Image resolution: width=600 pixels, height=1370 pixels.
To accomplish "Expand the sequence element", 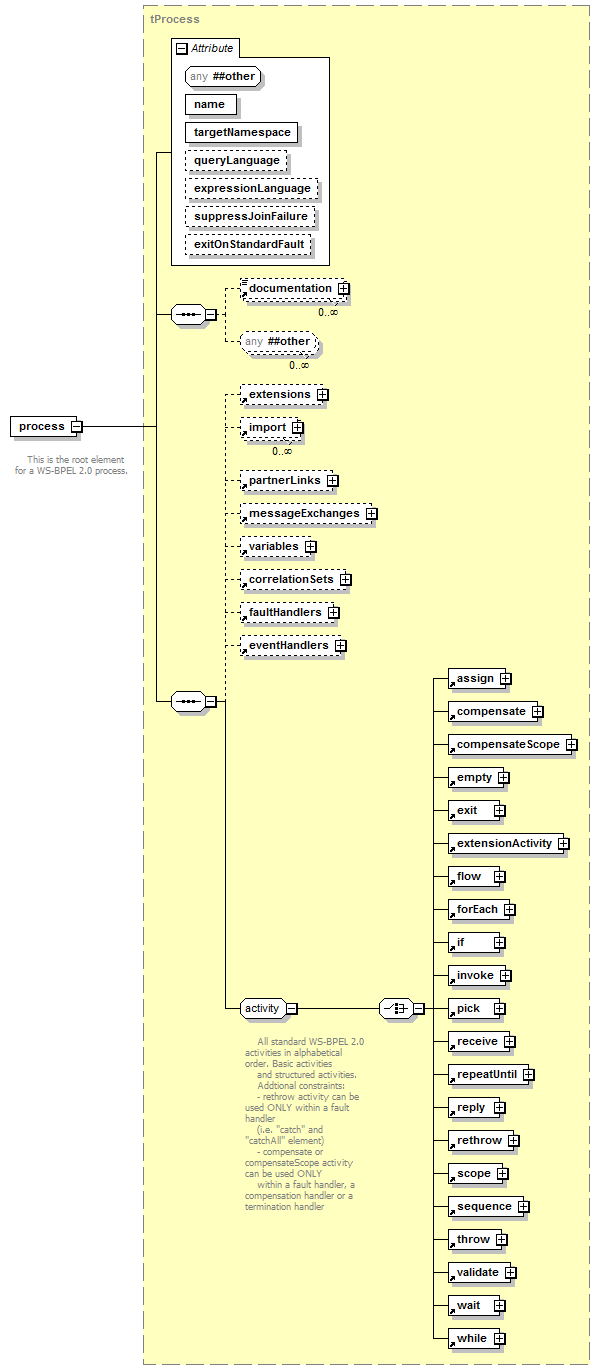I will (x=523, y=1207).
